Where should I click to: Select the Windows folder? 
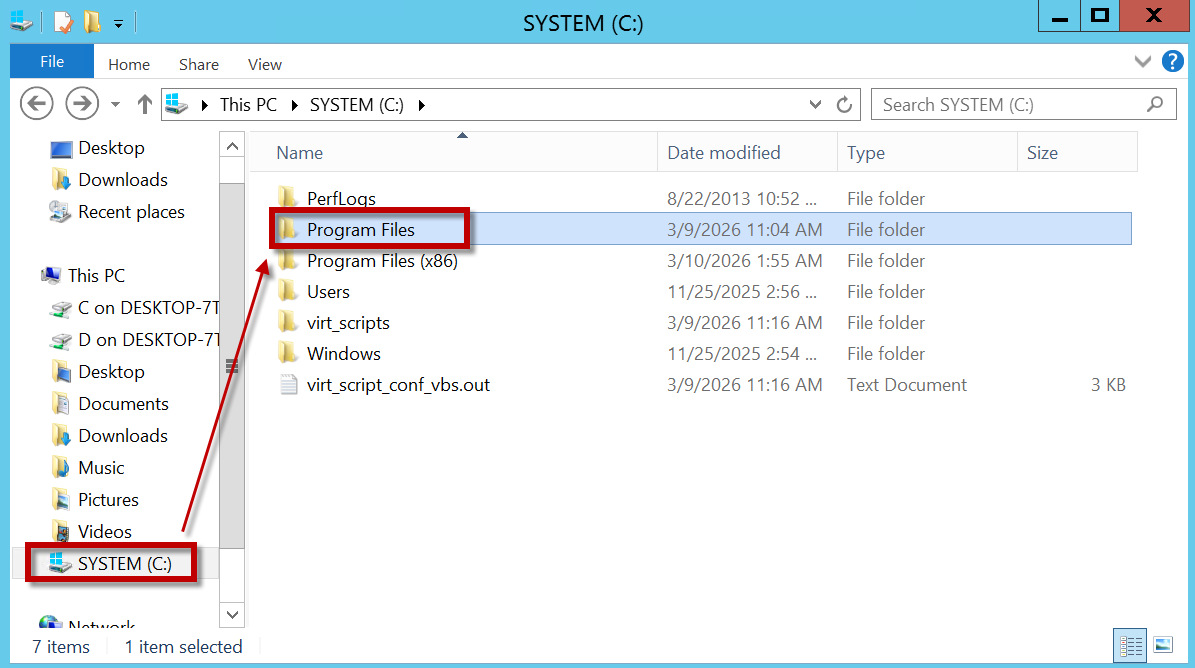(x=343, y=354)
